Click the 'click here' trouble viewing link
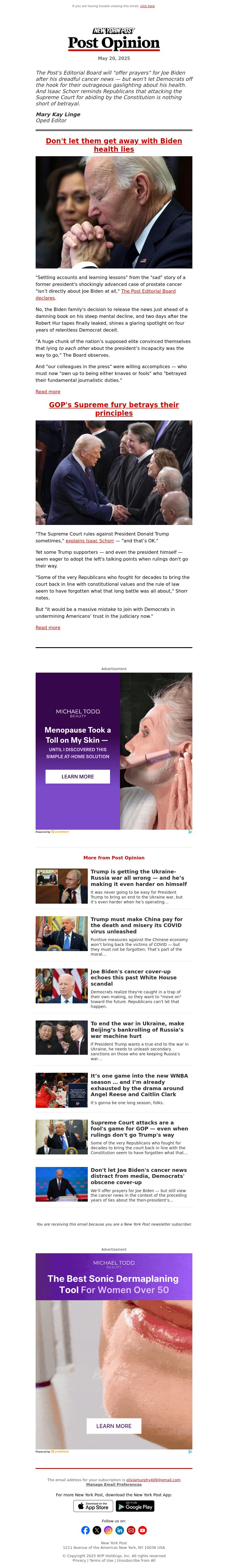The height and width of the screenshot is (1568, 228). (147, 6)
